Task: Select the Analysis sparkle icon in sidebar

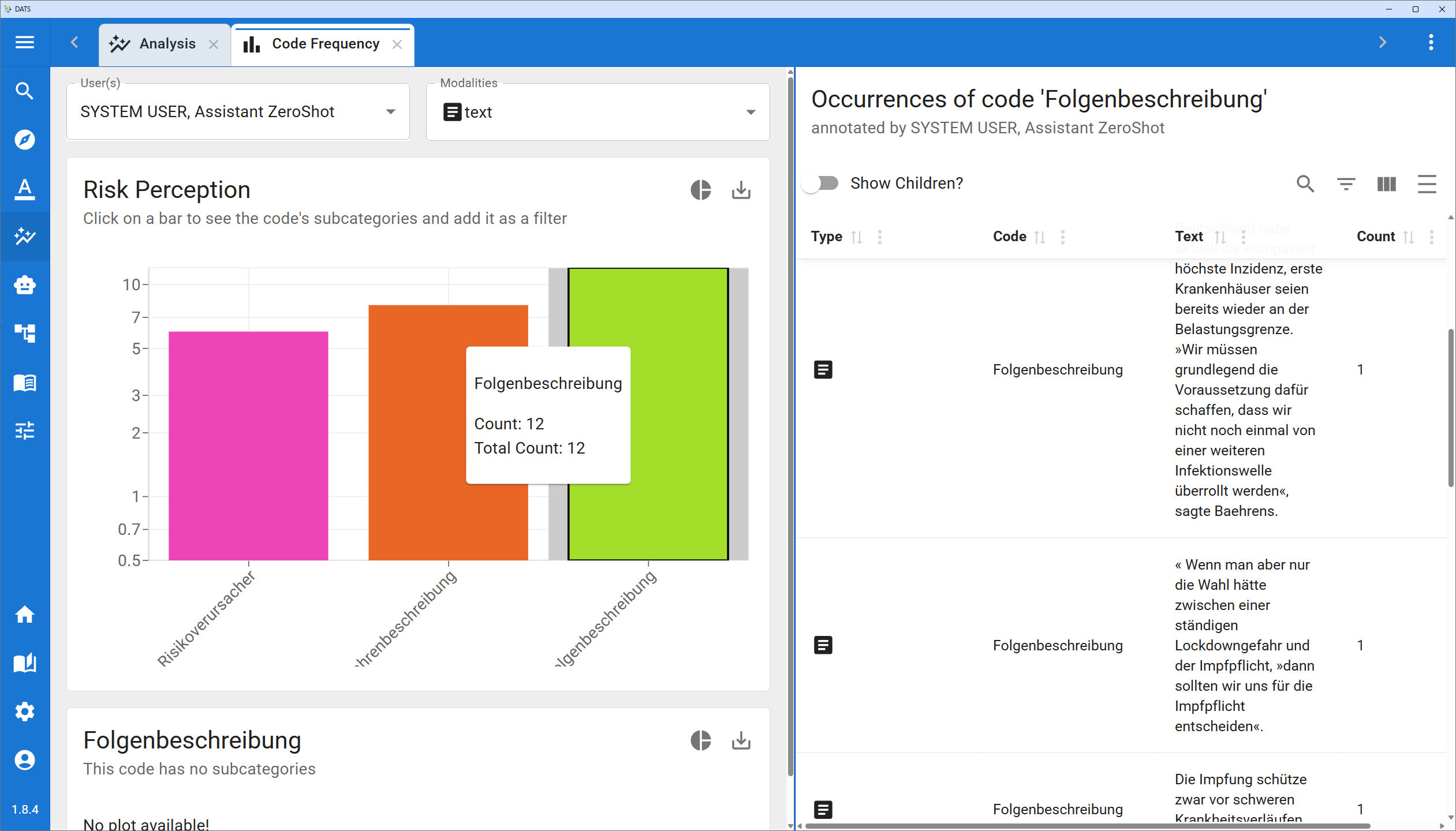Action: [x=25, y=237]
